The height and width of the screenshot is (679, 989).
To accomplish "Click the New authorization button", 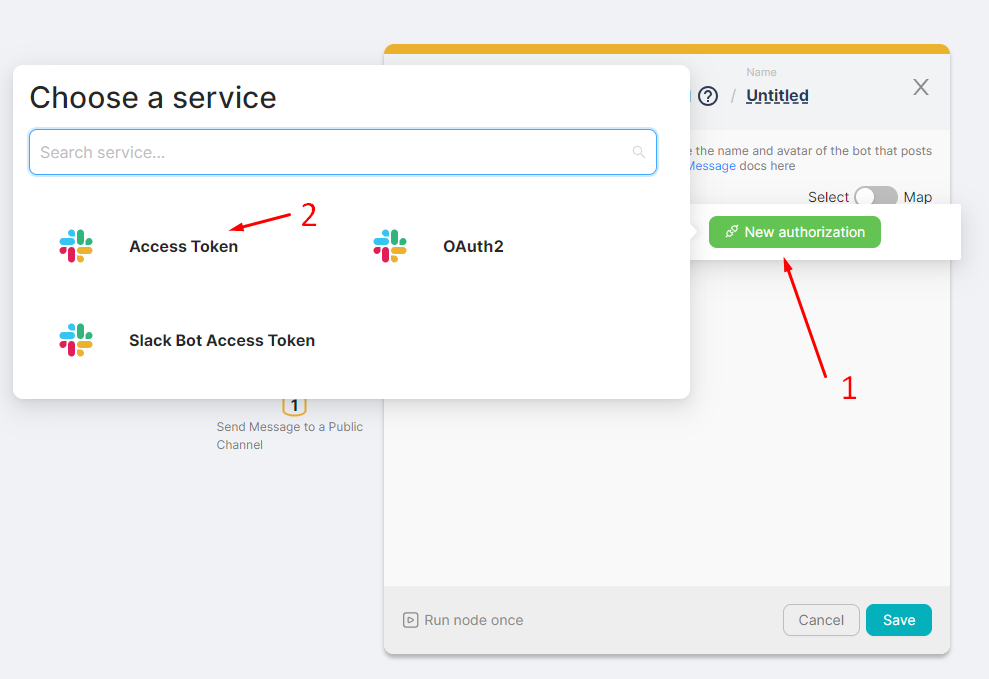I will coord(794,231).
